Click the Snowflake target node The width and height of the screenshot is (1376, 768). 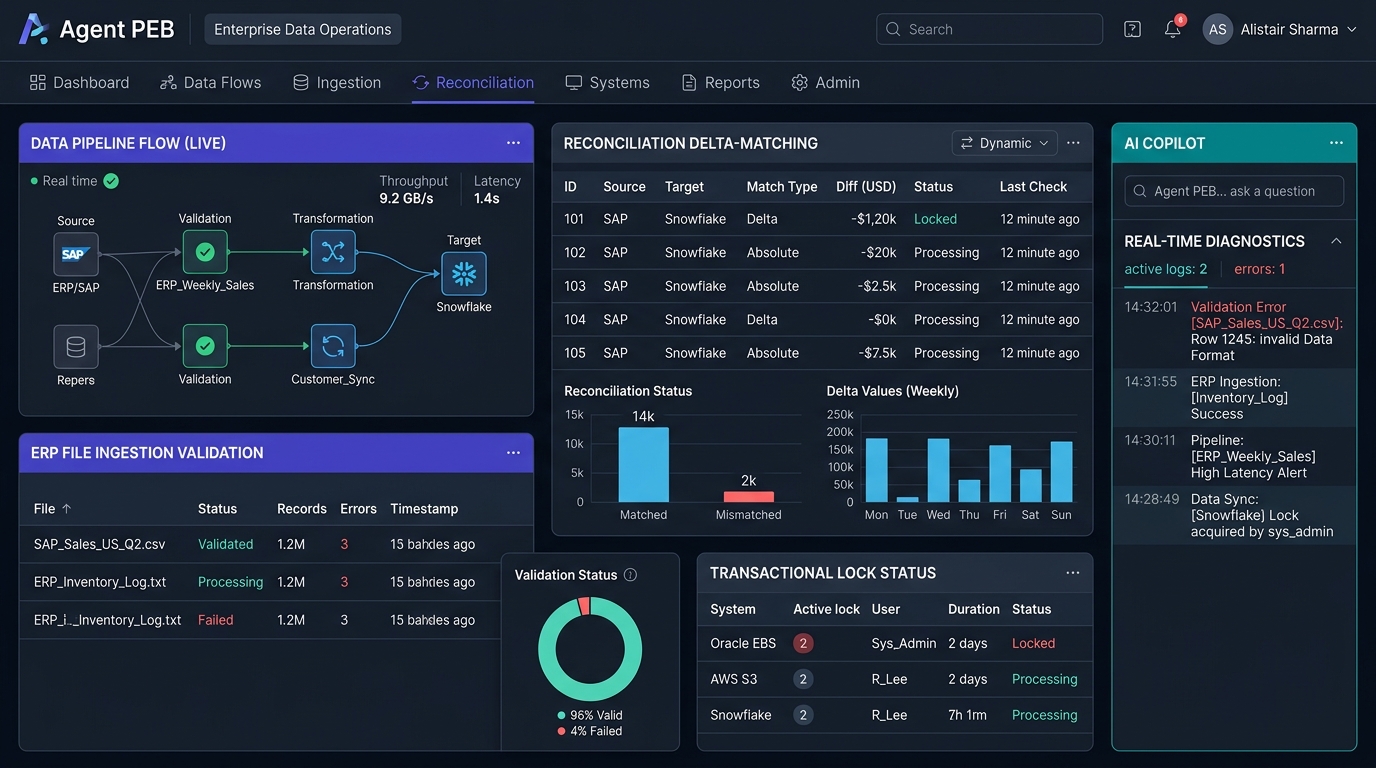click(464, 274)
